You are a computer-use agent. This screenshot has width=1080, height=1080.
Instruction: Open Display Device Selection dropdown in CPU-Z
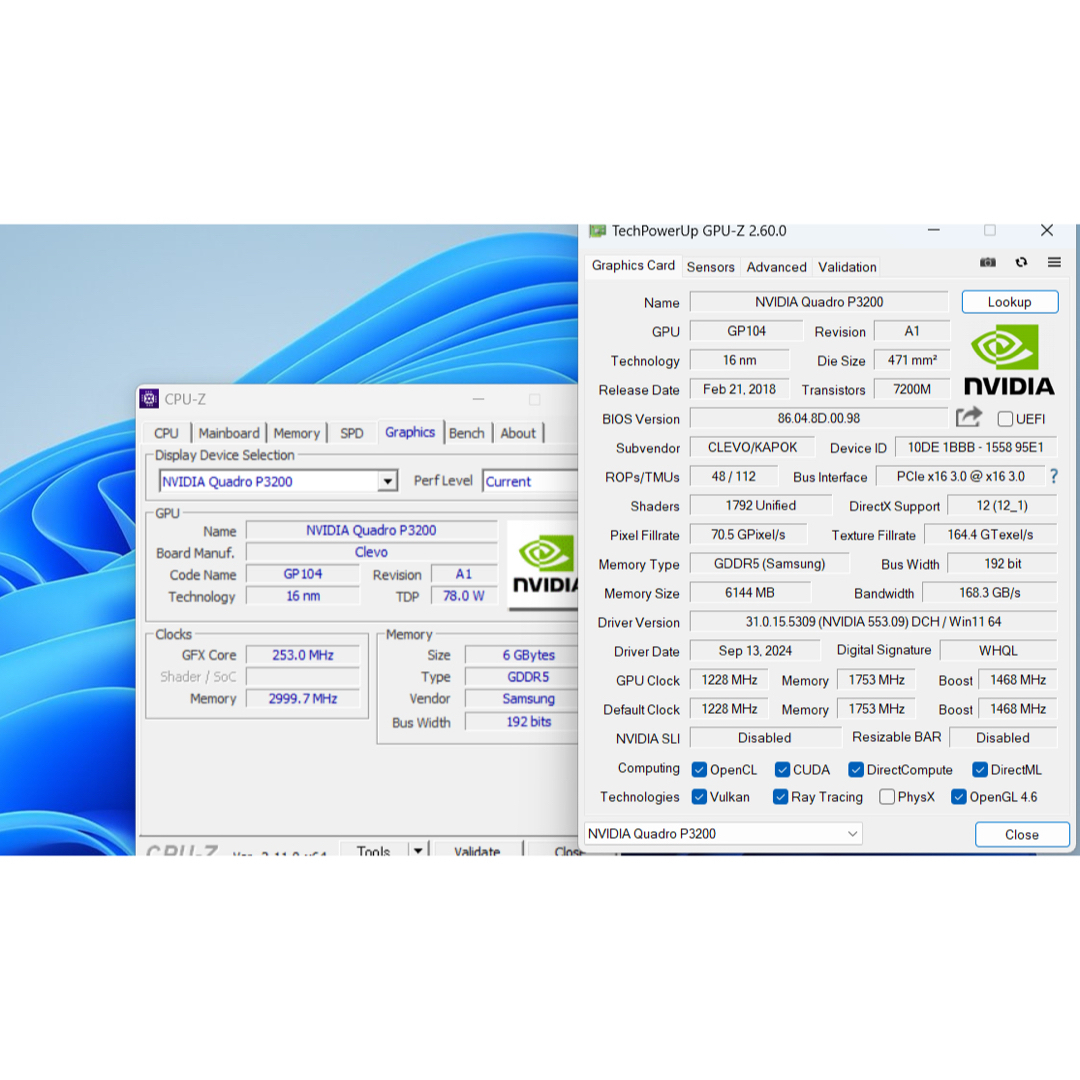[278, 481]
